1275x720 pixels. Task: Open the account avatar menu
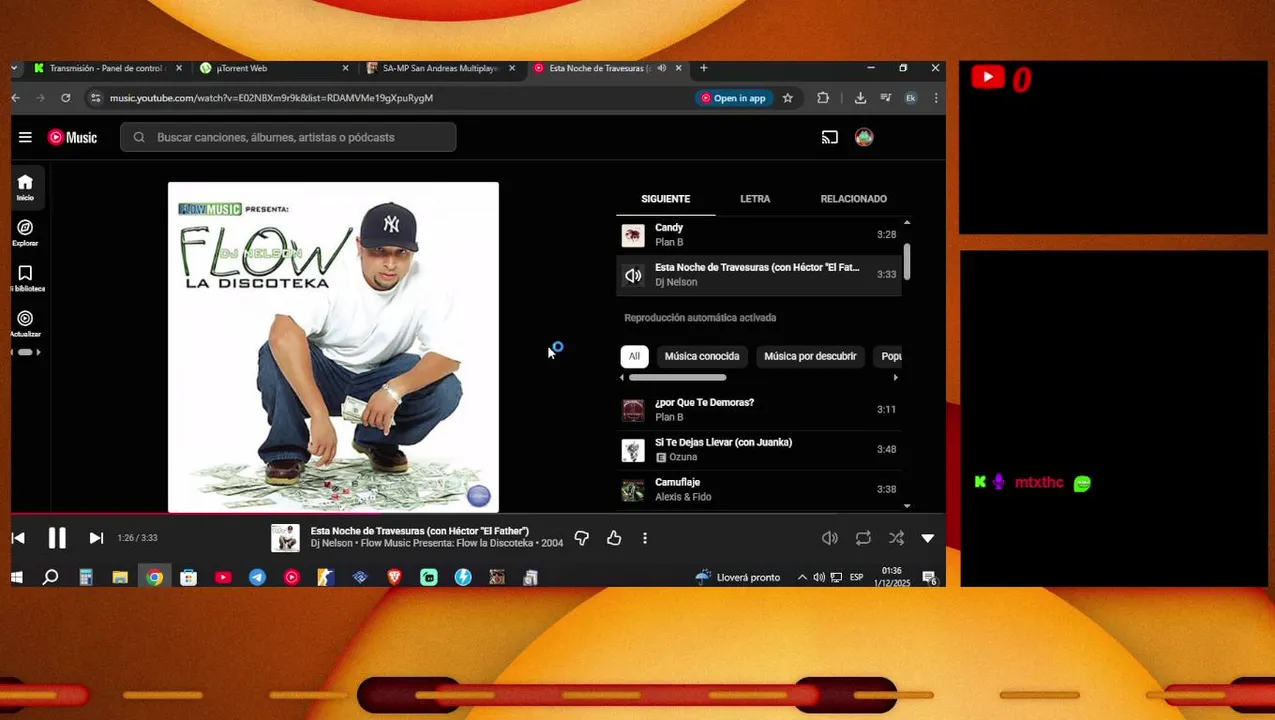(x=864, y=138)
